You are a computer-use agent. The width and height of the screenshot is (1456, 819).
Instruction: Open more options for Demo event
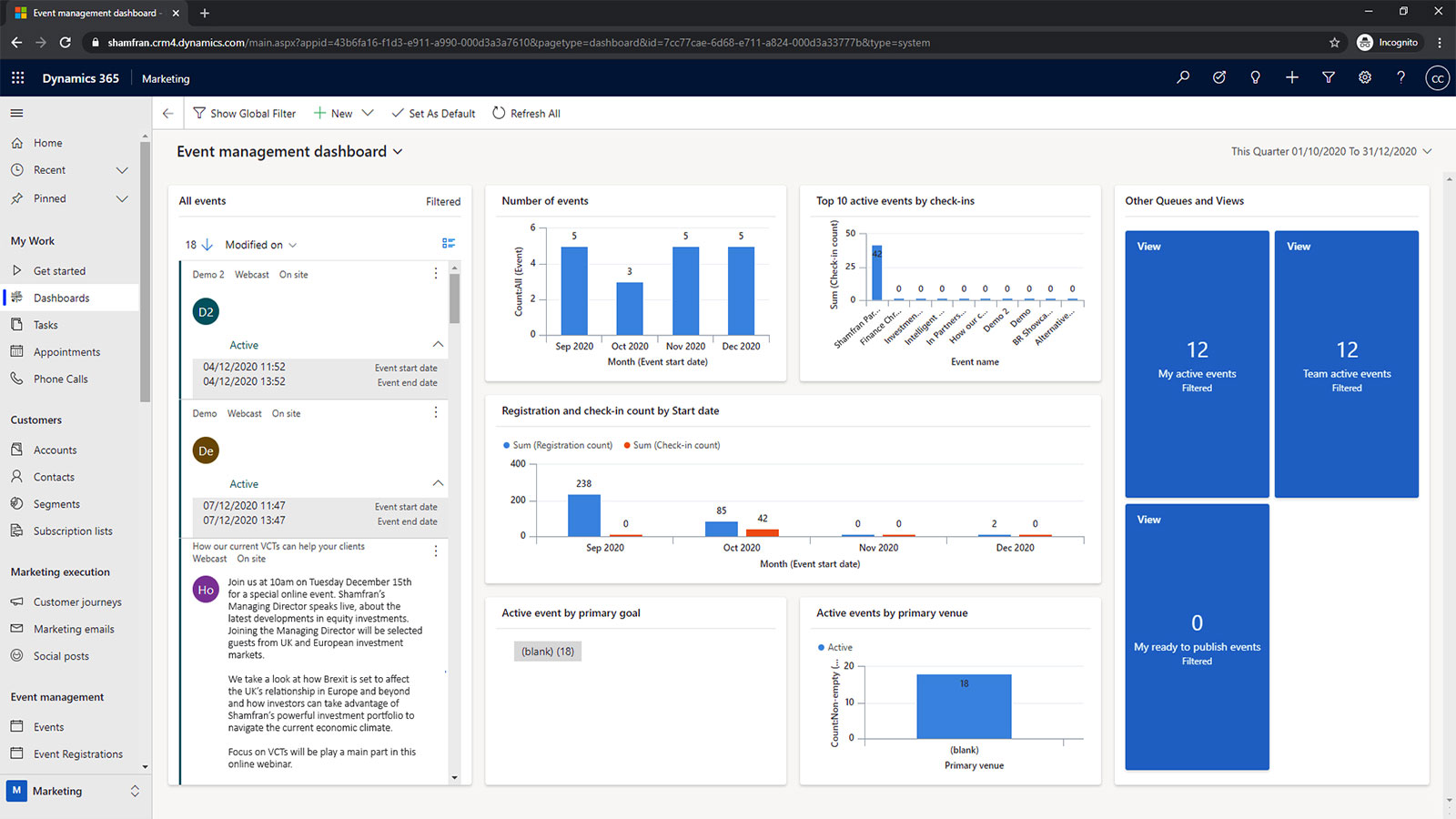click(x=436, y=412)
